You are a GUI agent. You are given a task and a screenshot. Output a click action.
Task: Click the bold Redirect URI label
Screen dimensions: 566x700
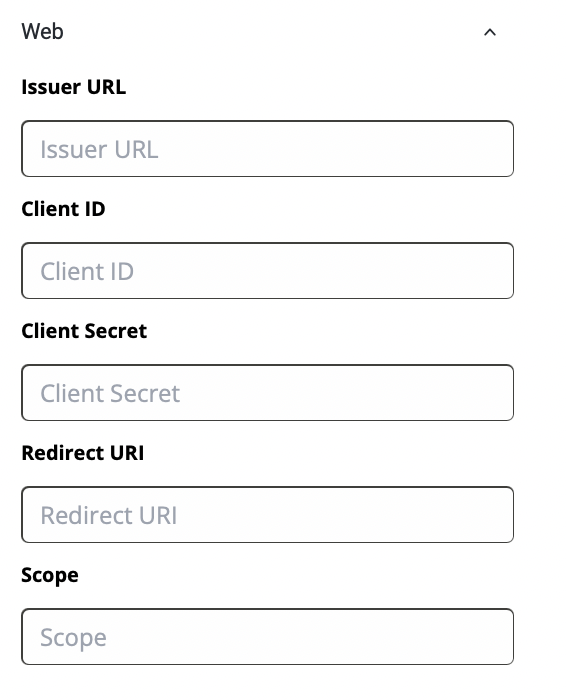coord(83,453)
